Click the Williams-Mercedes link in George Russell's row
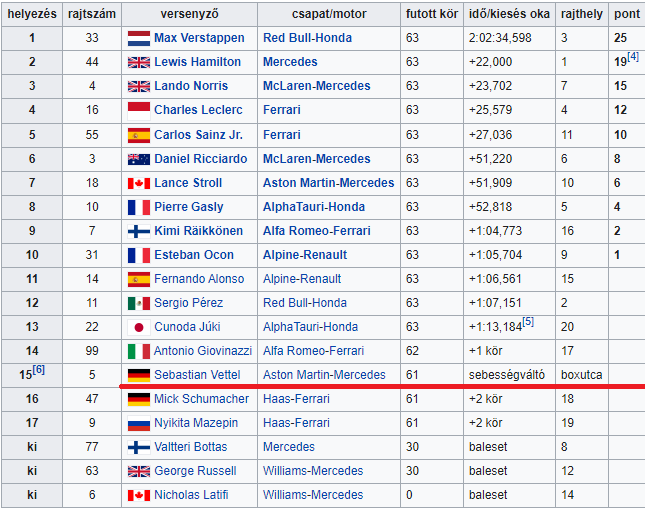The width and height of the screenshot is (645, 509). [313, 471]
